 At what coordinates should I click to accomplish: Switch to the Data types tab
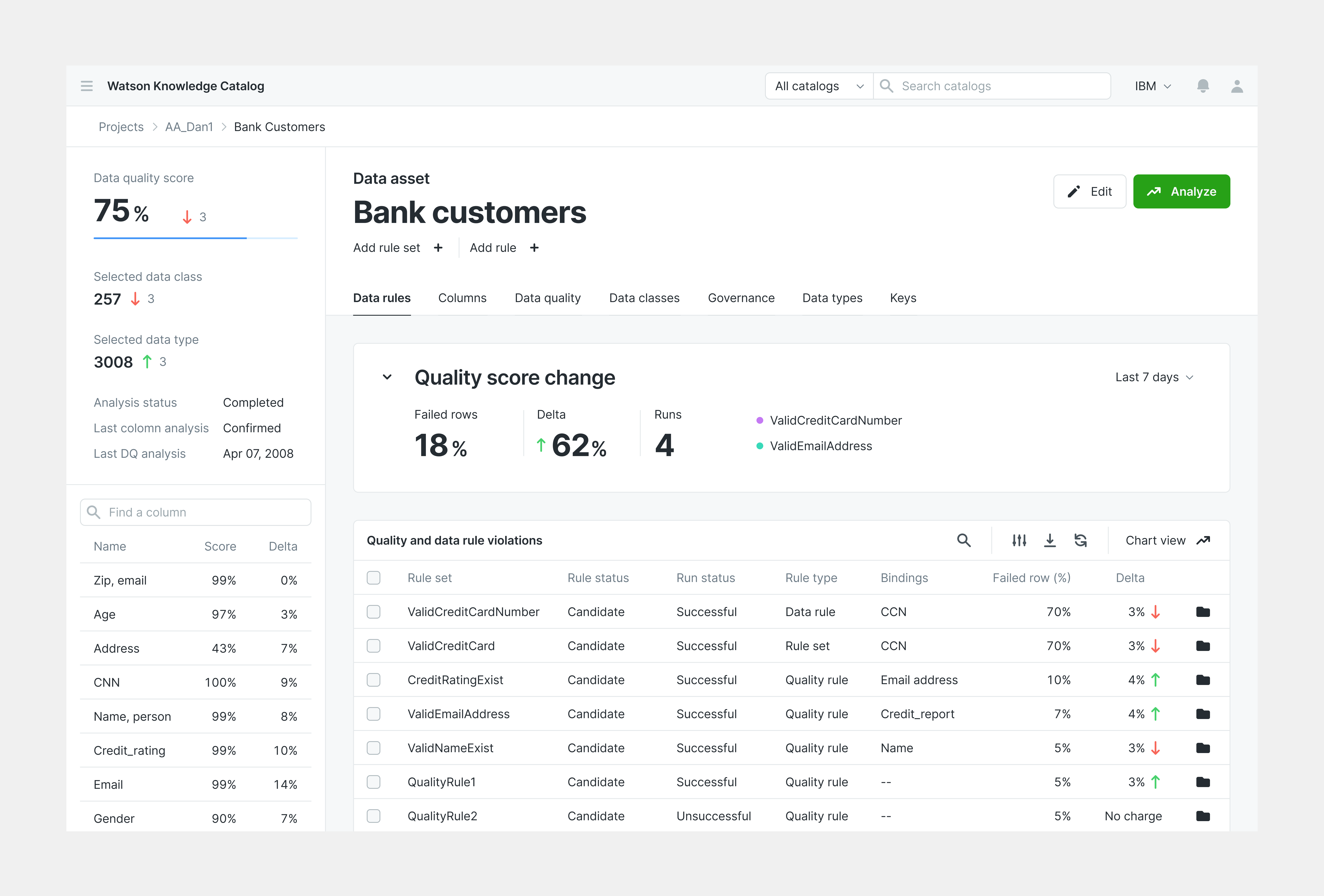pyautogui.click(x=832, y=298)
